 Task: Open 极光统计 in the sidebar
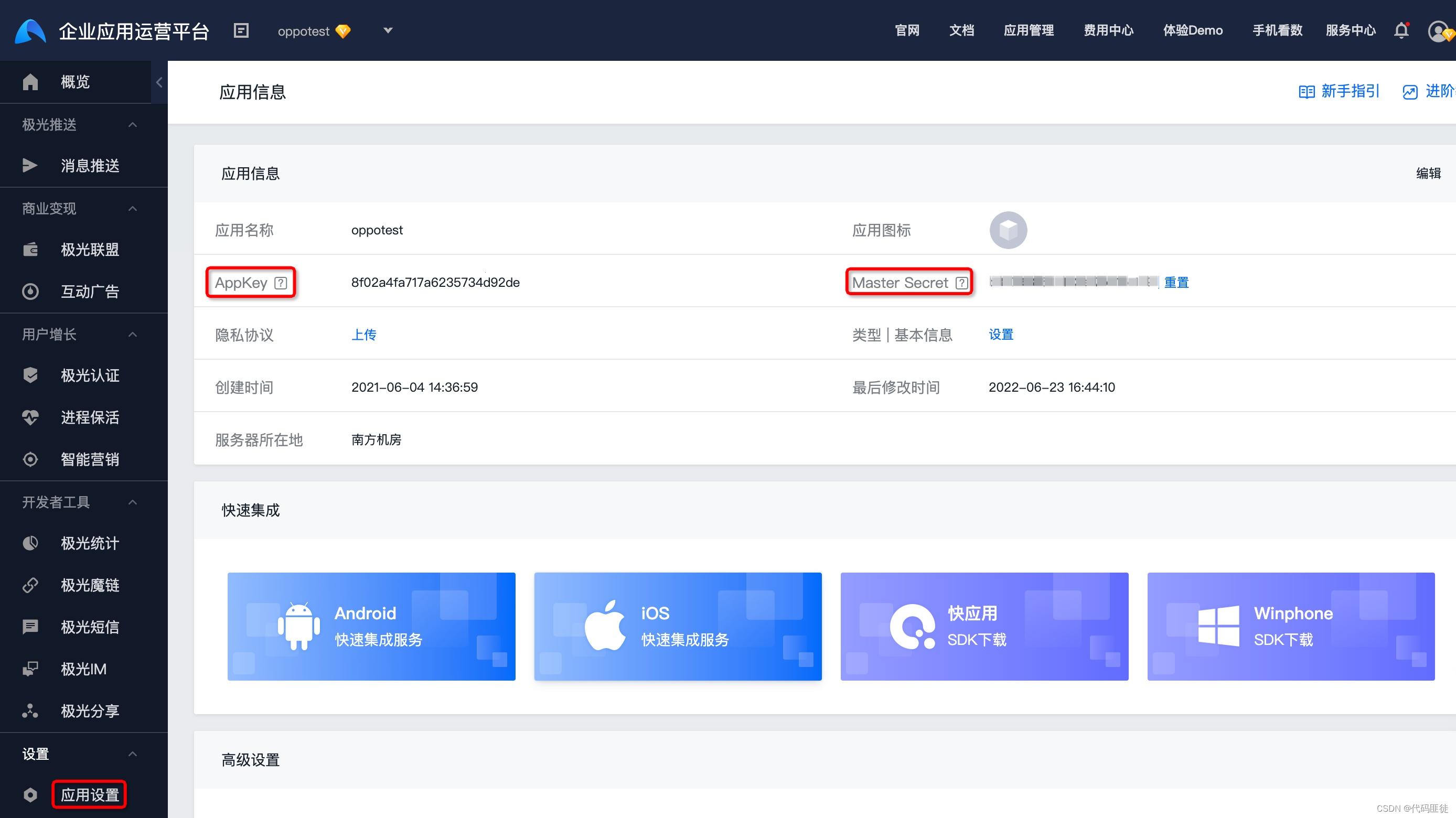tap(83, 543)
